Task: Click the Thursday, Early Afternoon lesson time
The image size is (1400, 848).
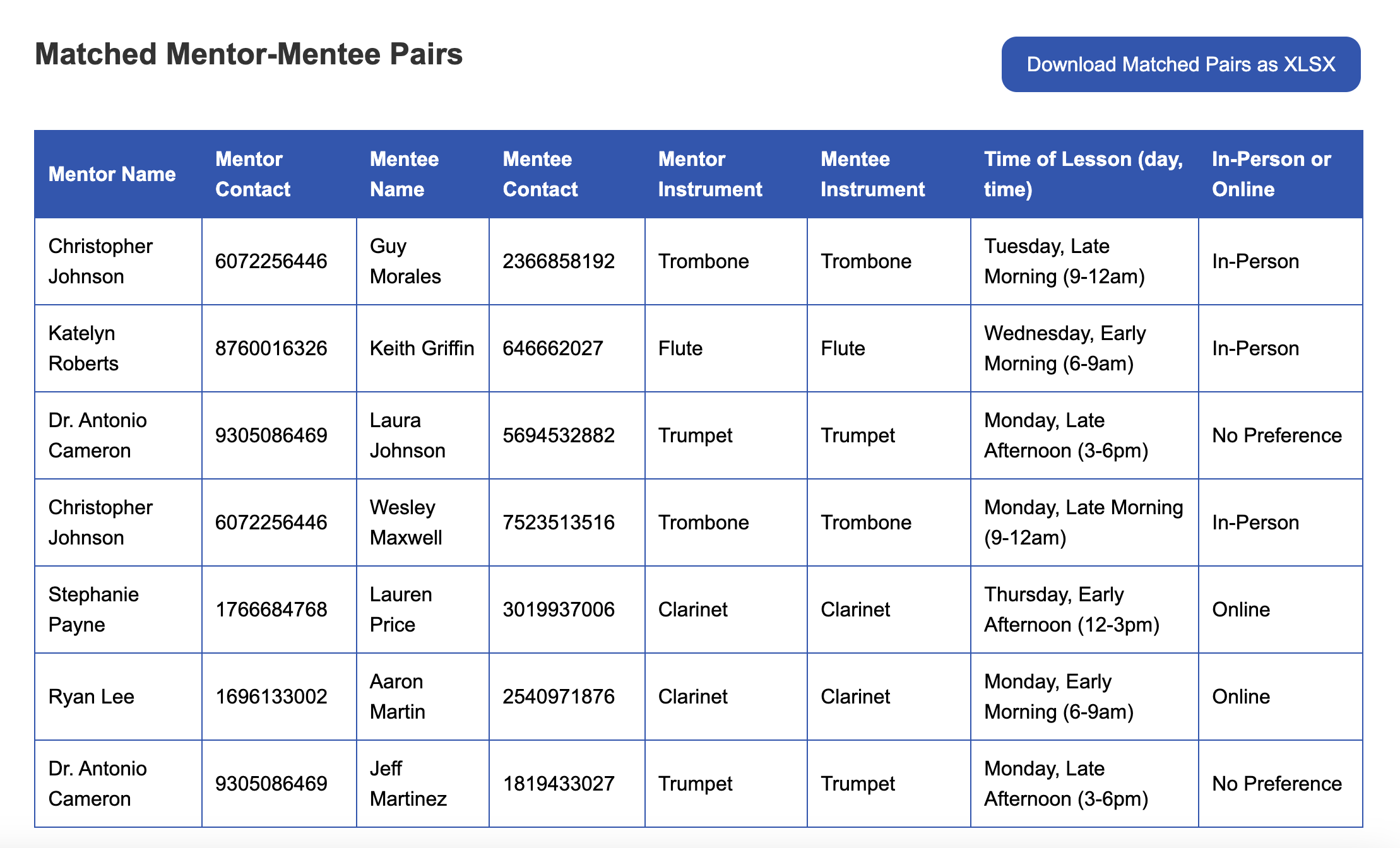Action: click(1071, 609)
